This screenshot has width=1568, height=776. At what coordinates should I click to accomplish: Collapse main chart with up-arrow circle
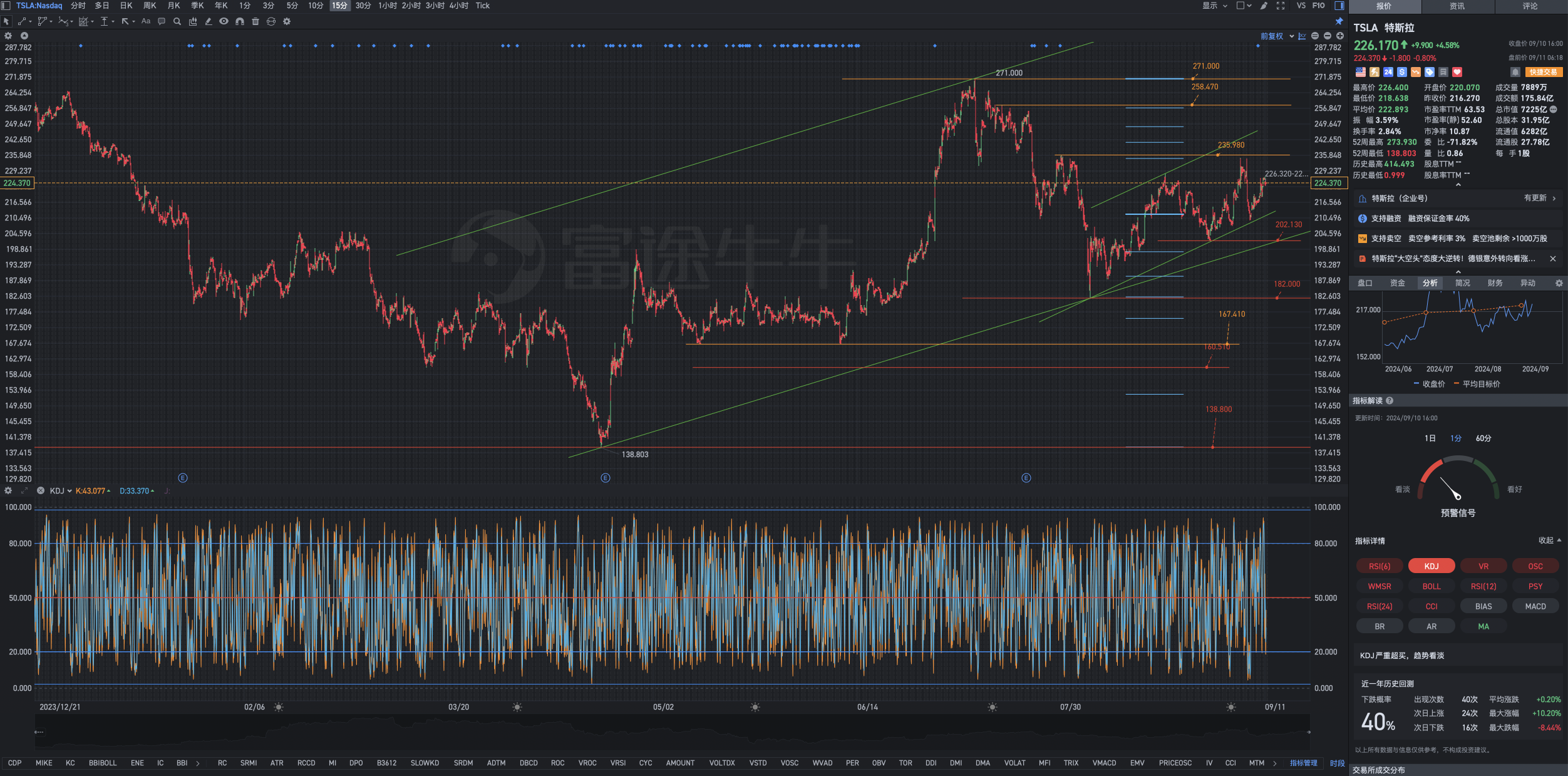tap(24, 36)
